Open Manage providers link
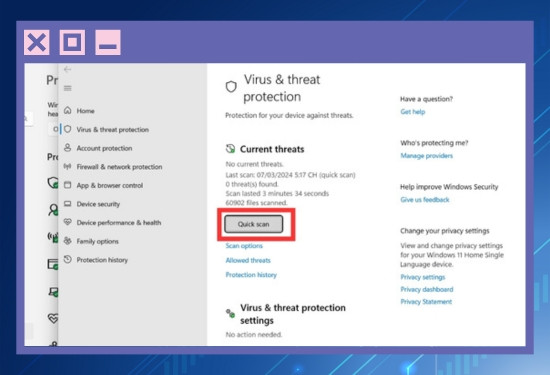550x375 pixels. tap(427, 155)
